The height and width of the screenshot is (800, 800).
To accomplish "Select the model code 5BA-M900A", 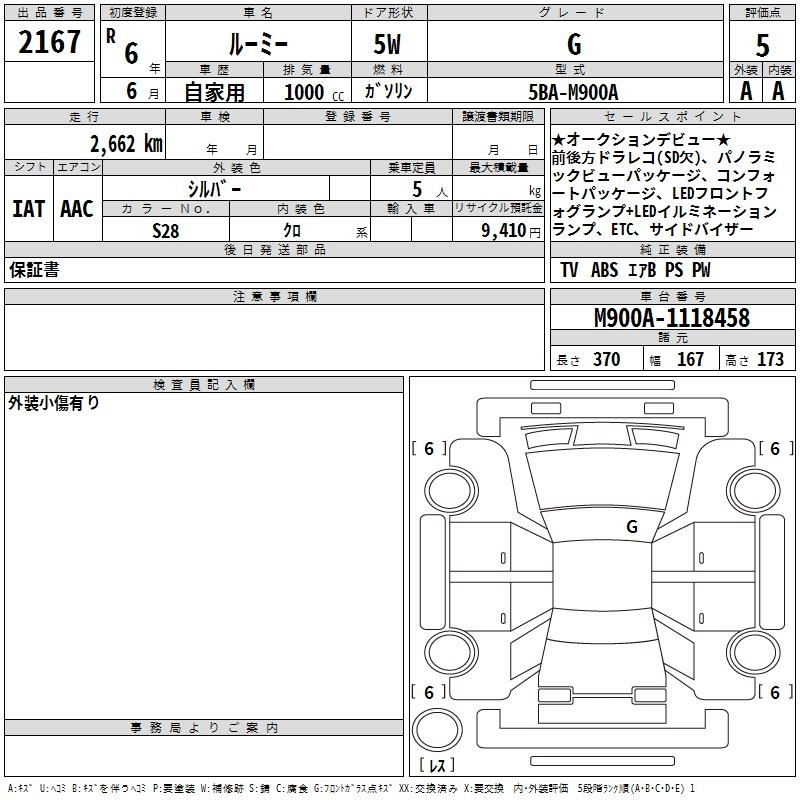I will coord(573,92).
